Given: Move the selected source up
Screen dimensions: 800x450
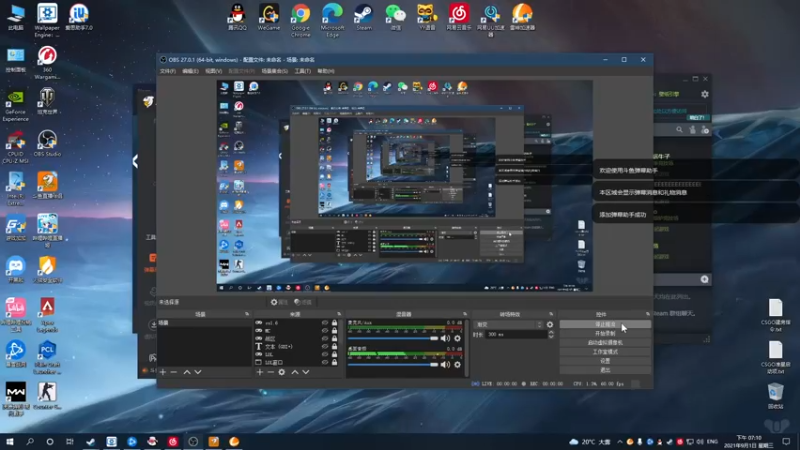Looking at the screenshot, I should (294, 372).
